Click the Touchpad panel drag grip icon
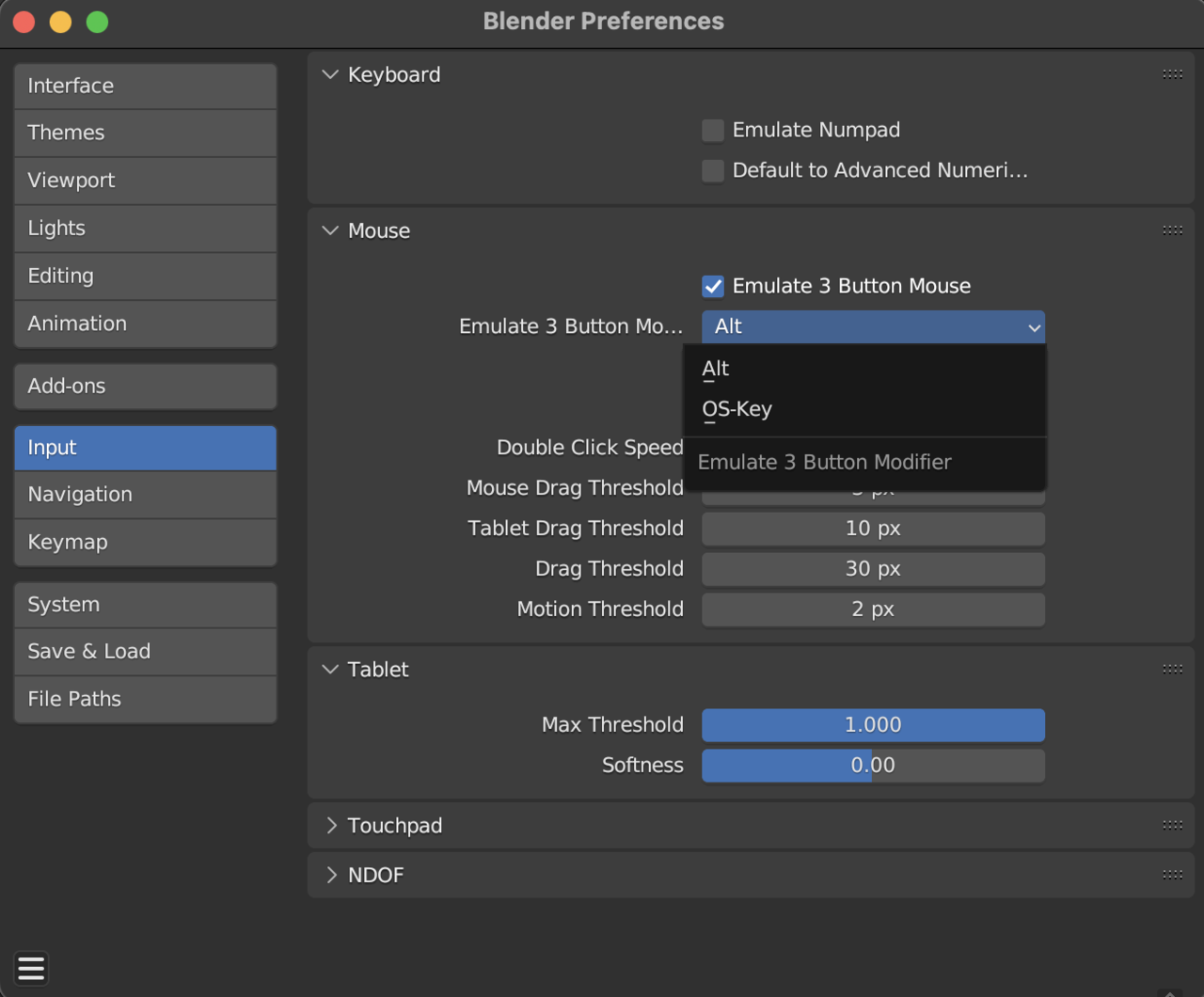This screenshot has width=1204, height=997. 1172,826
